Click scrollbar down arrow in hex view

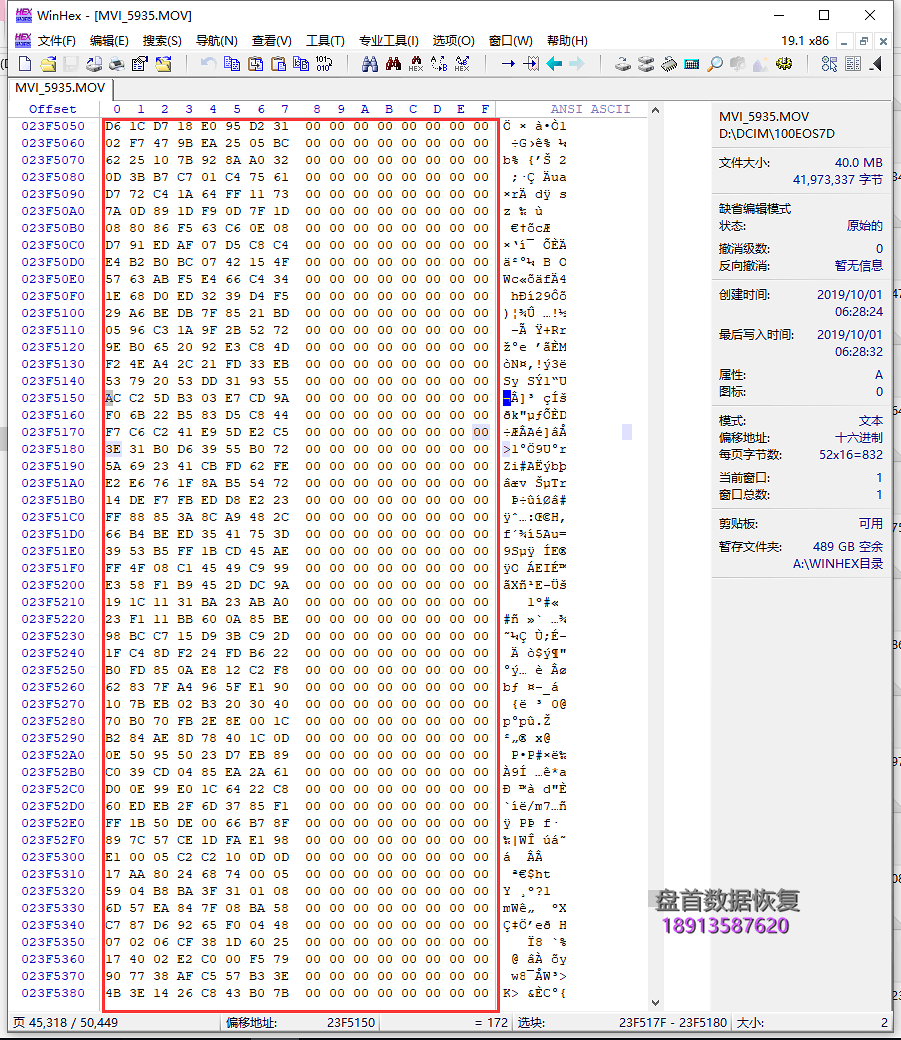[655, 1002]
